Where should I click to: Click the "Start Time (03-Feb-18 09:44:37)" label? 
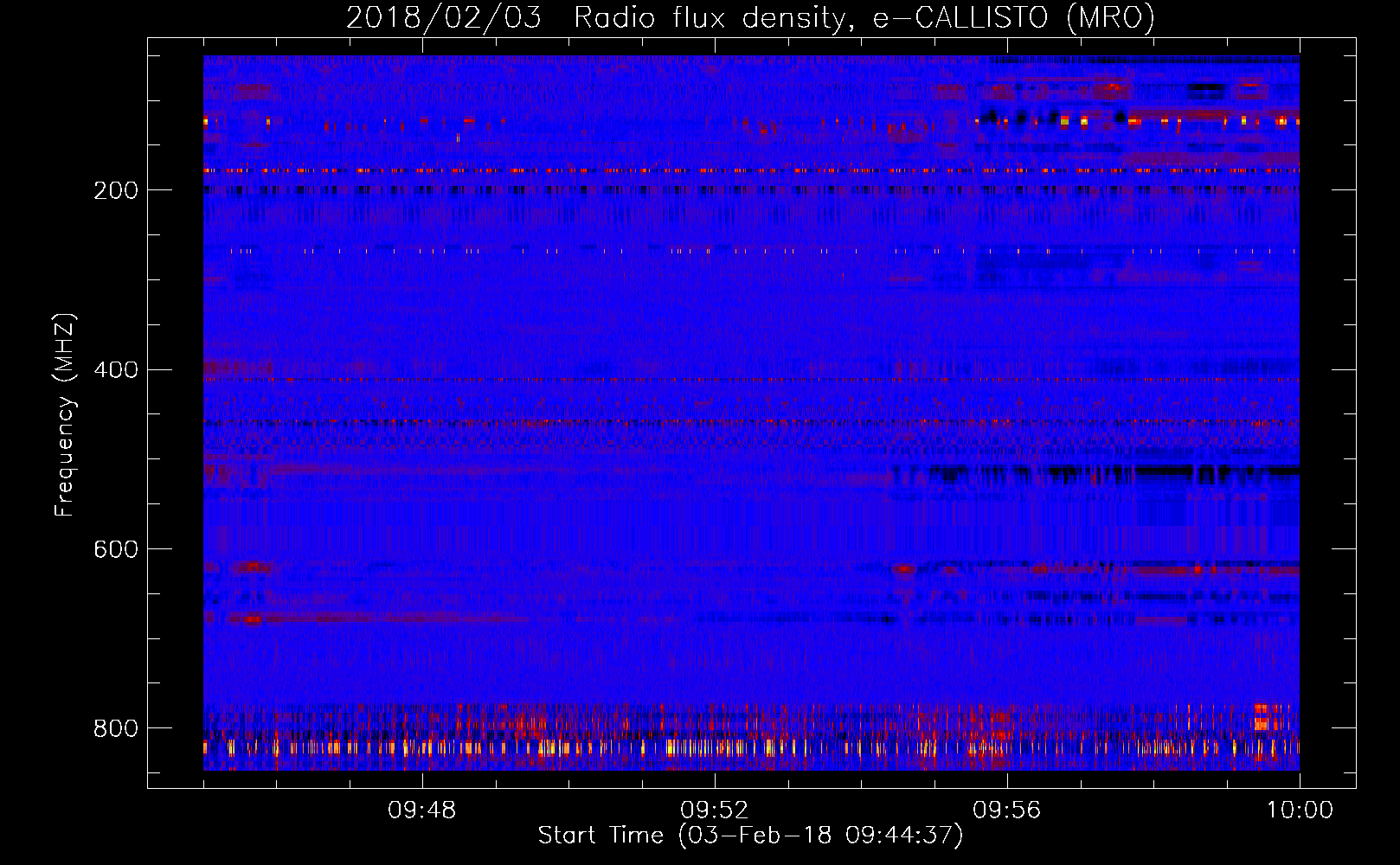click(x=750, y=836)
